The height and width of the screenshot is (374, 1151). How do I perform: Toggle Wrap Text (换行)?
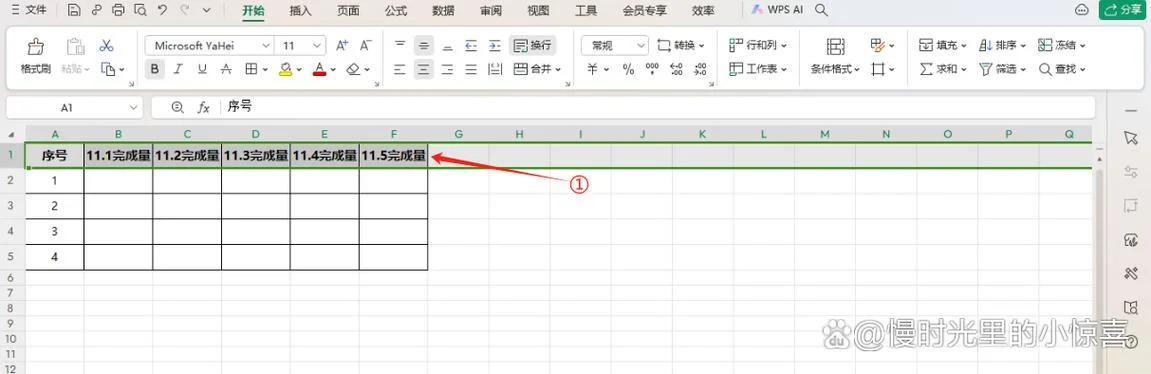[533, 46]
